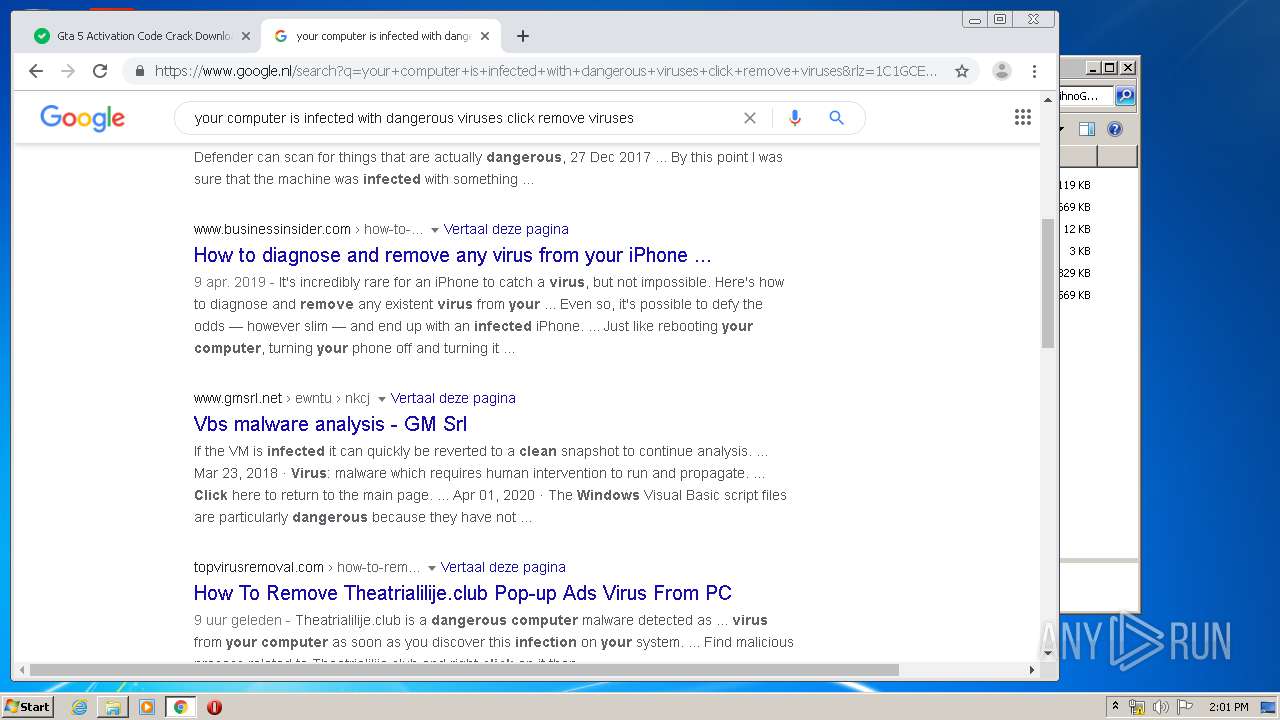1280x720 pixels.
Task: Open Internet Explorer from the taskbar
Action: pos(79,707)
